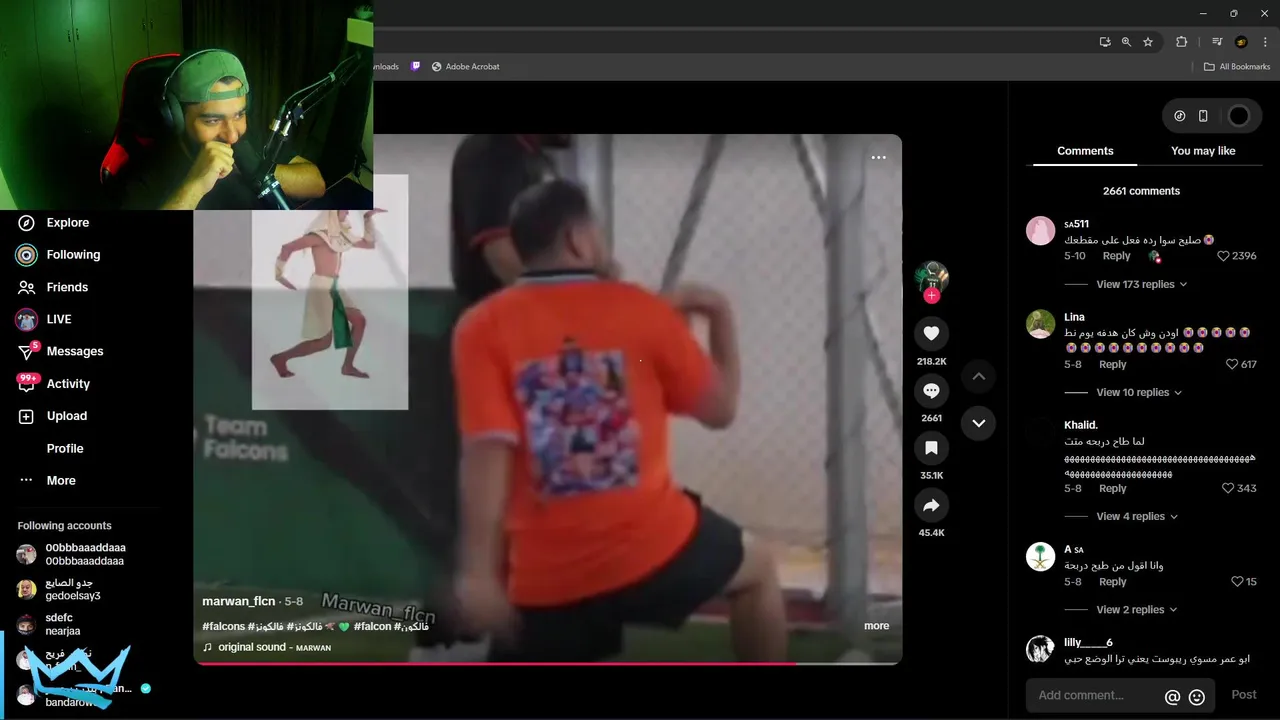Open Following in the sidebar
The height and width of the screenshot is (720, 1280).
pyautogui.click(x=58, y=255)
